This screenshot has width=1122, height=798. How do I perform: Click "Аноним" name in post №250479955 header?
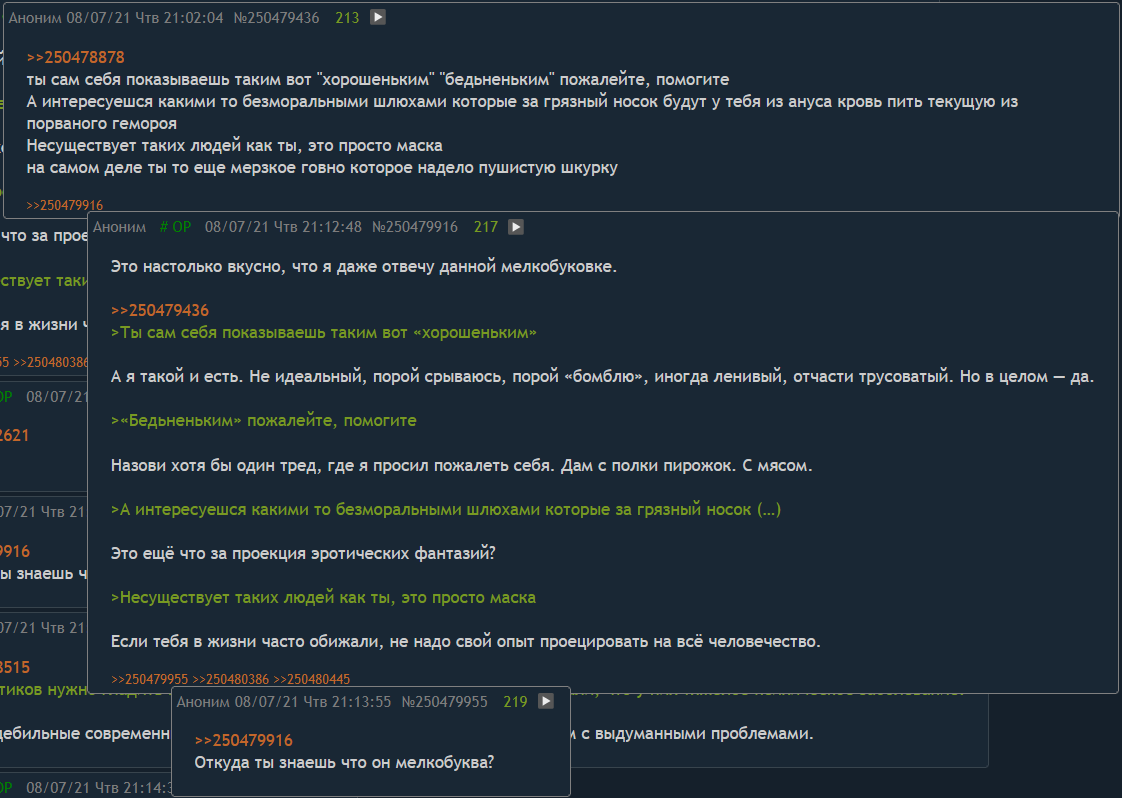[x=203, y=702]
